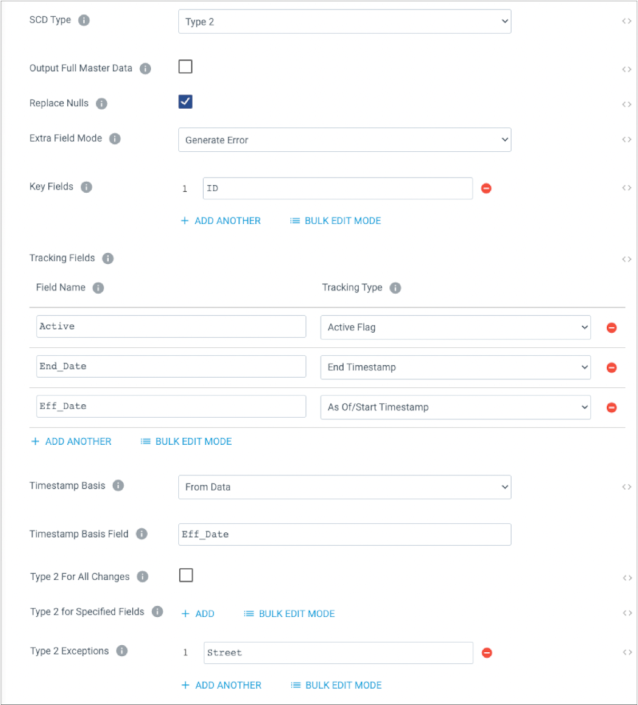Viewport: 638px width, 705px height.
Task: Enable Output Full Master Data checkbox
Action: click(185, 67)
